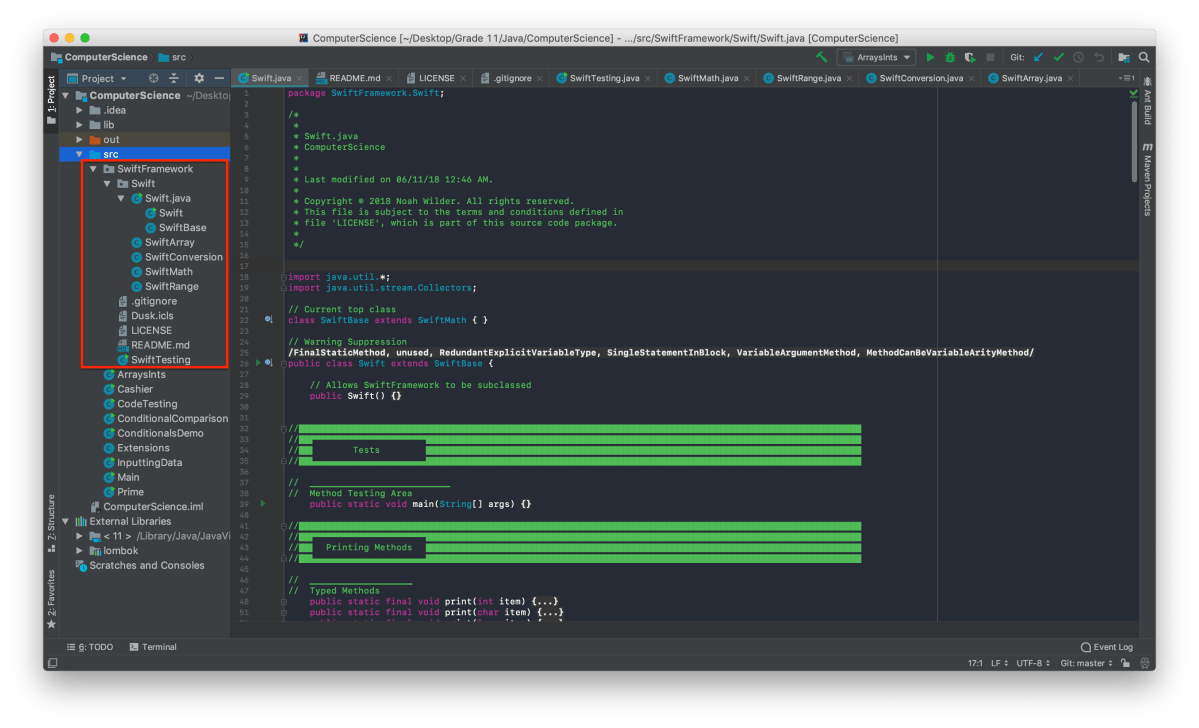
Task: Switch to README.md tab
Action: (x=354, y=78)
